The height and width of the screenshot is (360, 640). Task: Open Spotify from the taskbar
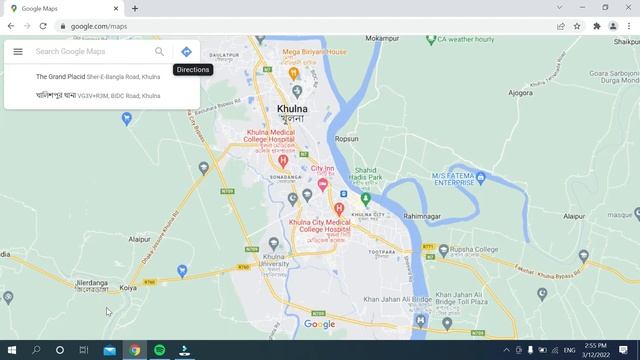coord(160,350)
